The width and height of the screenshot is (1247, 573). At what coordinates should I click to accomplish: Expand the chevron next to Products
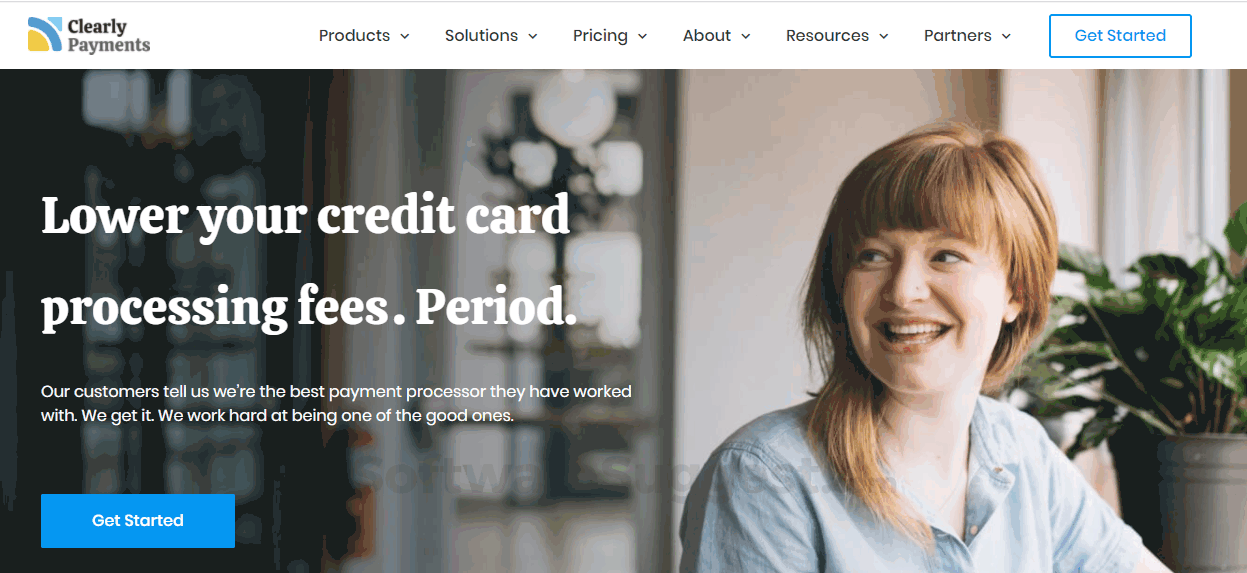click(405, 36)
